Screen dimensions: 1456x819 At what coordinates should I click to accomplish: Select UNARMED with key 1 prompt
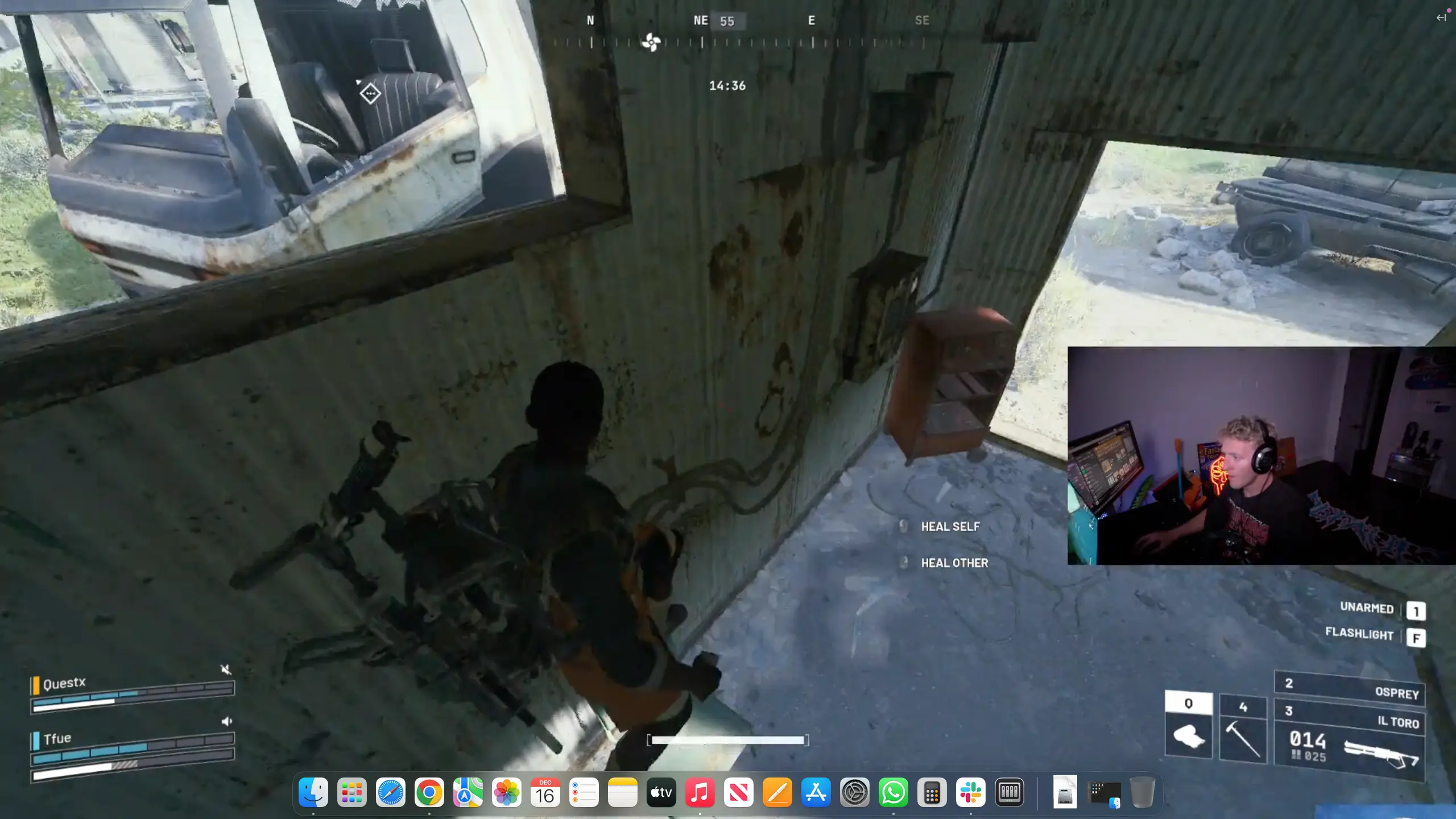[x=1416, y=611]
